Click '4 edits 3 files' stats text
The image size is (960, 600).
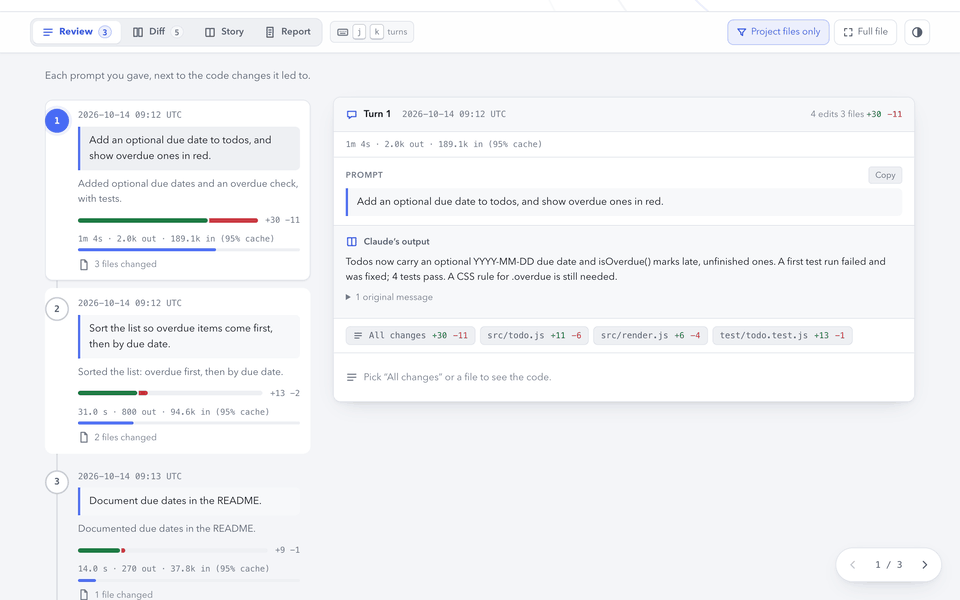pos(837,114)
